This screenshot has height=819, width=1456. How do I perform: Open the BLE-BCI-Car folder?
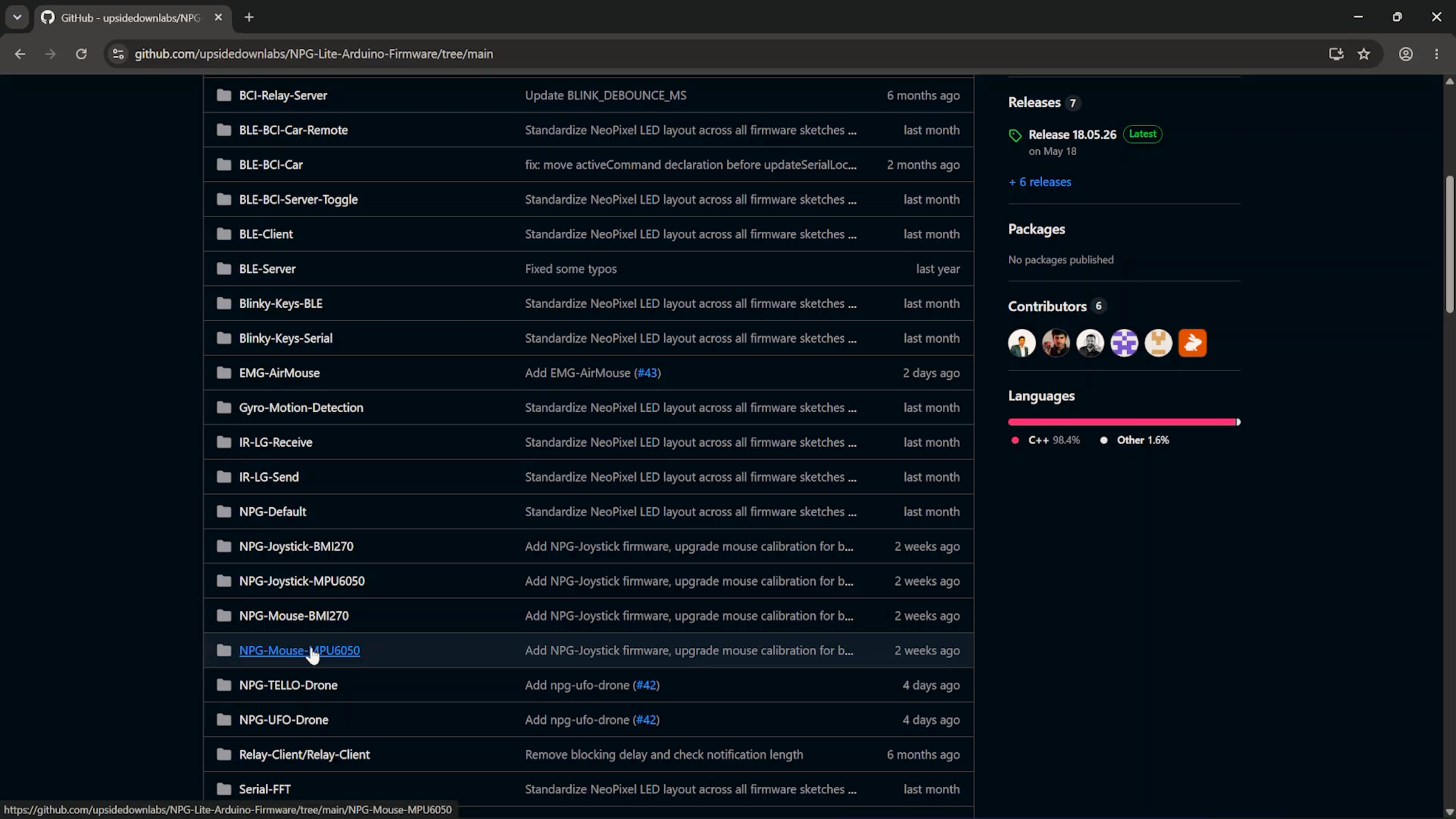pyautogui.click(x=271, y=164)
